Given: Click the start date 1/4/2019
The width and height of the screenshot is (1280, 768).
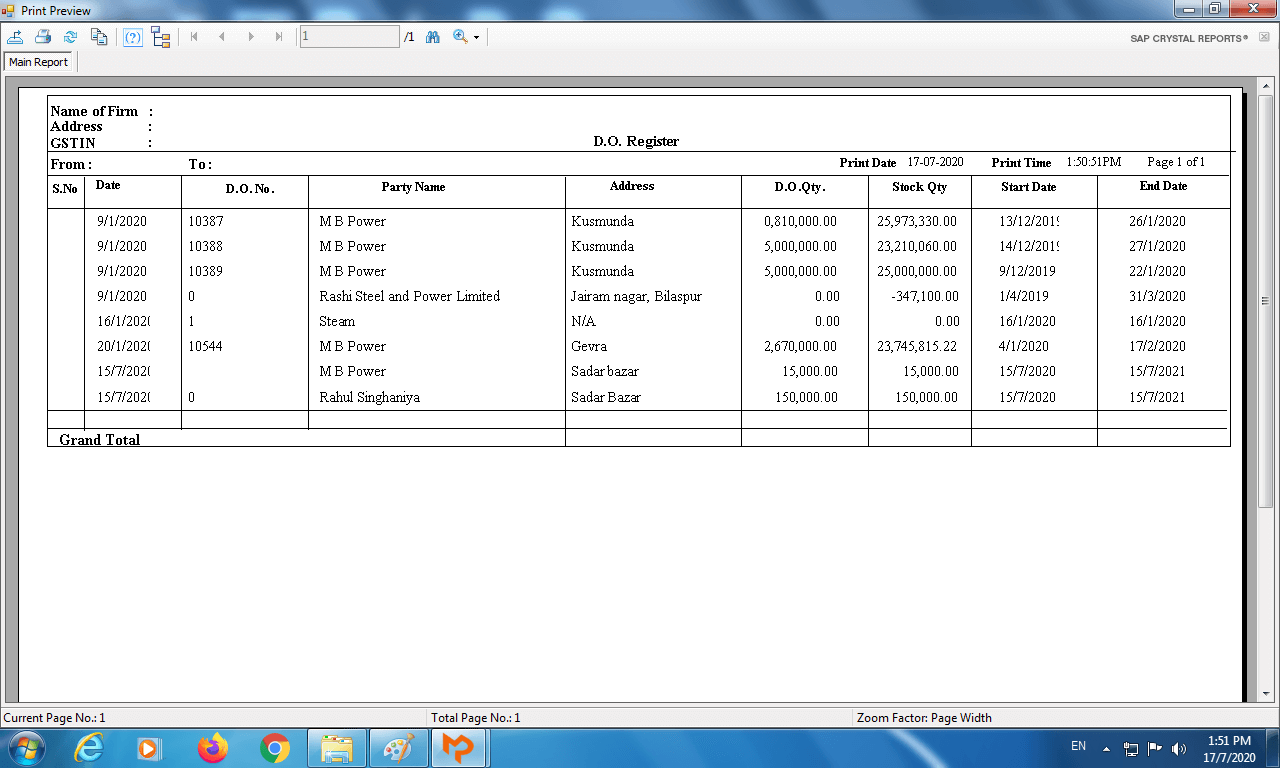Looking at the screenshot, I should 1023,296.
